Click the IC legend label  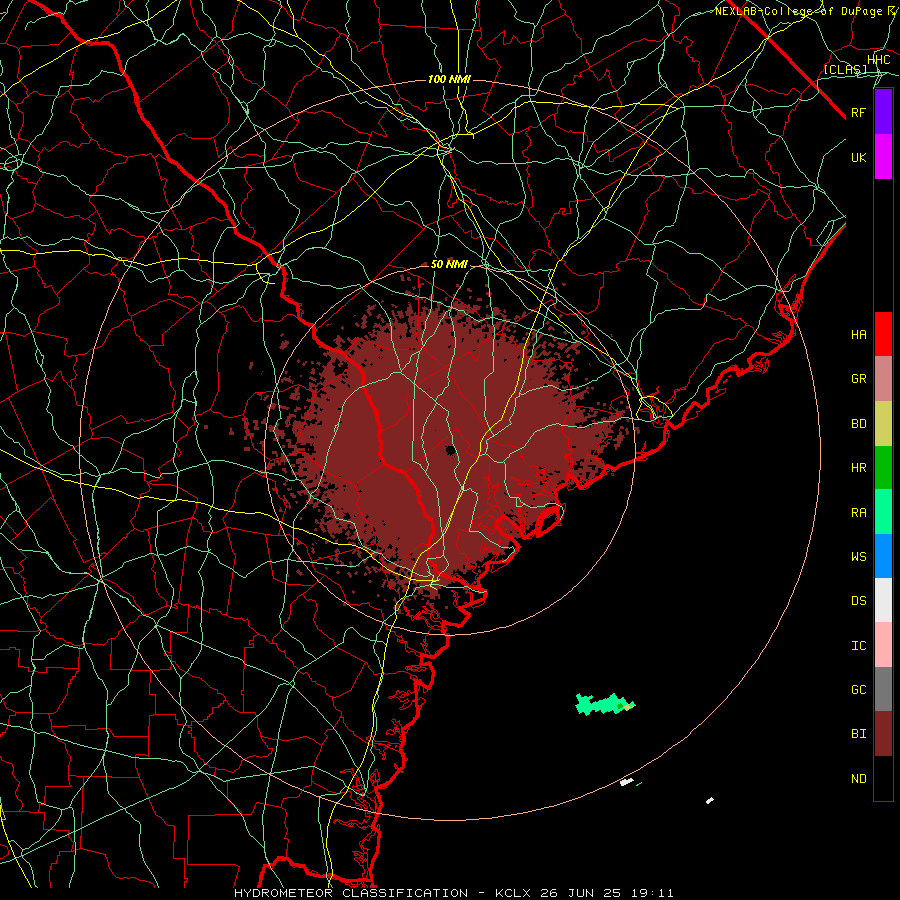(859, 646)
